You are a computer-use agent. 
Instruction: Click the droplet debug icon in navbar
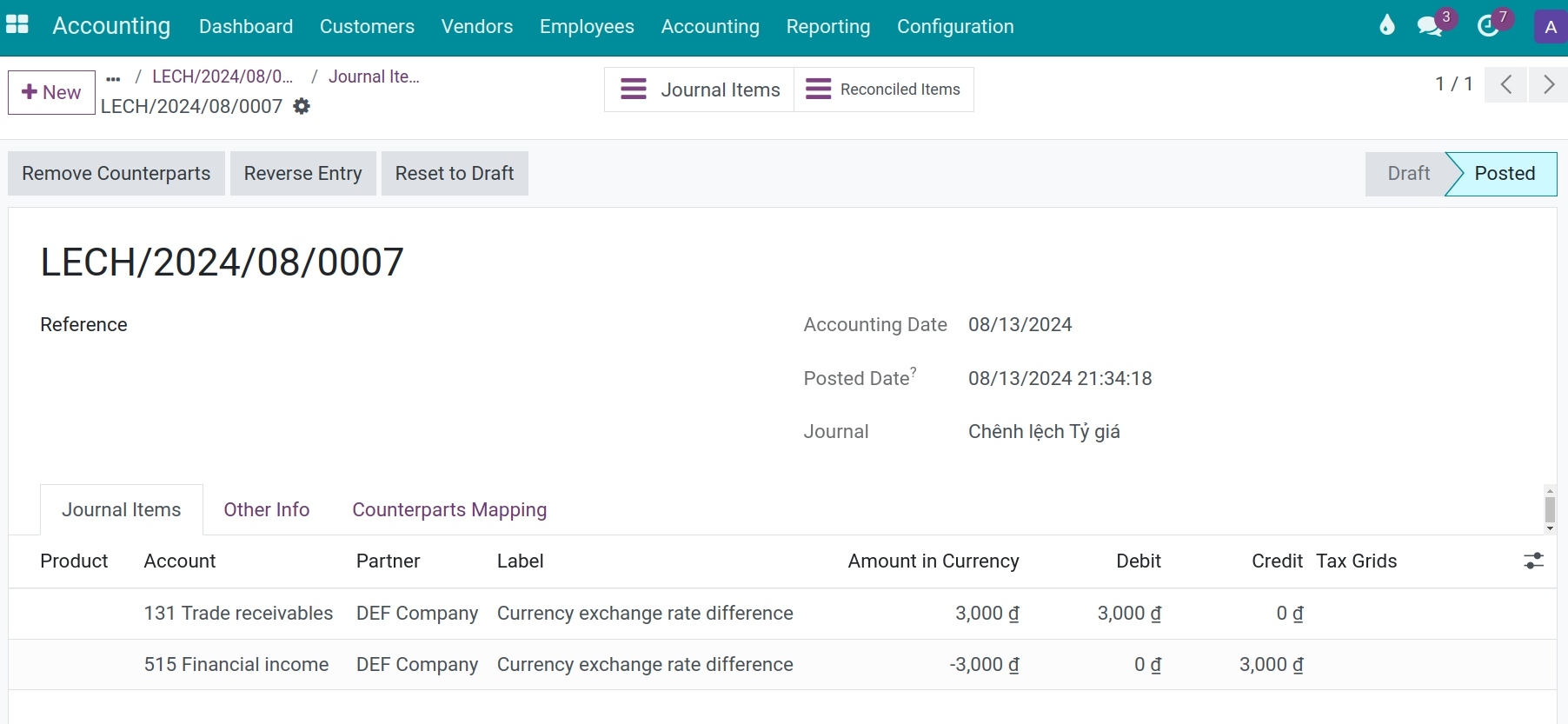coord(1386,25)
